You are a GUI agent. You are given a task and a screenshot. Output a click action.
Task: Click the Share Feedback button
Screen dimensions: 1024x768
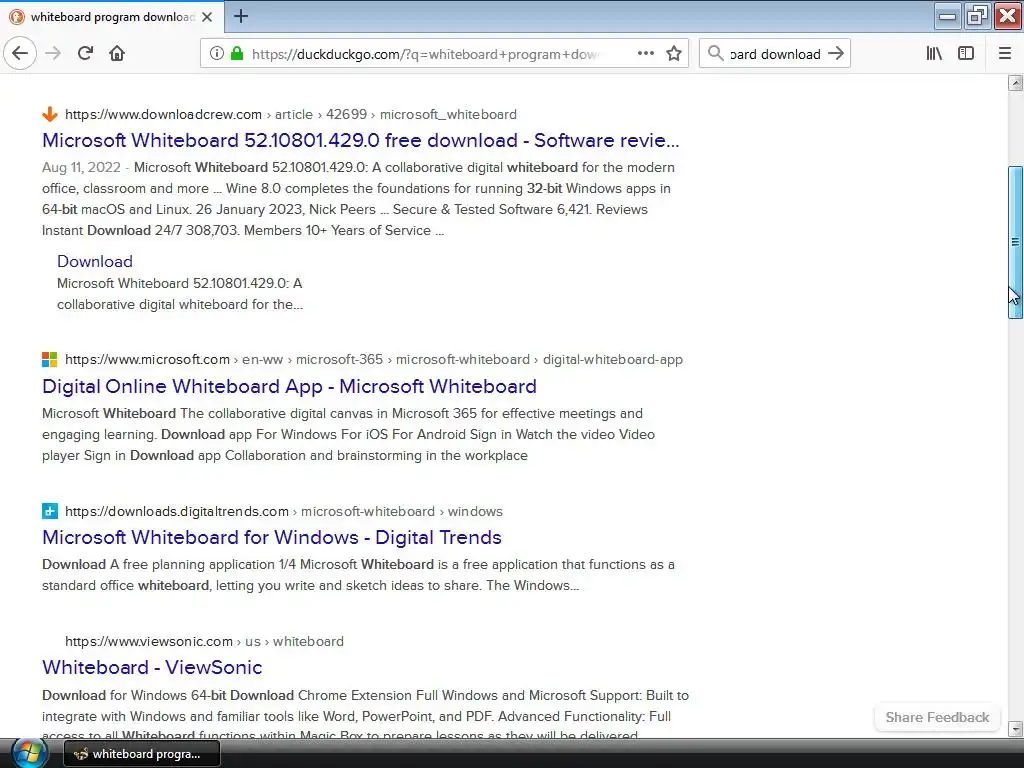pyautogui.click(x=937, y=717)
